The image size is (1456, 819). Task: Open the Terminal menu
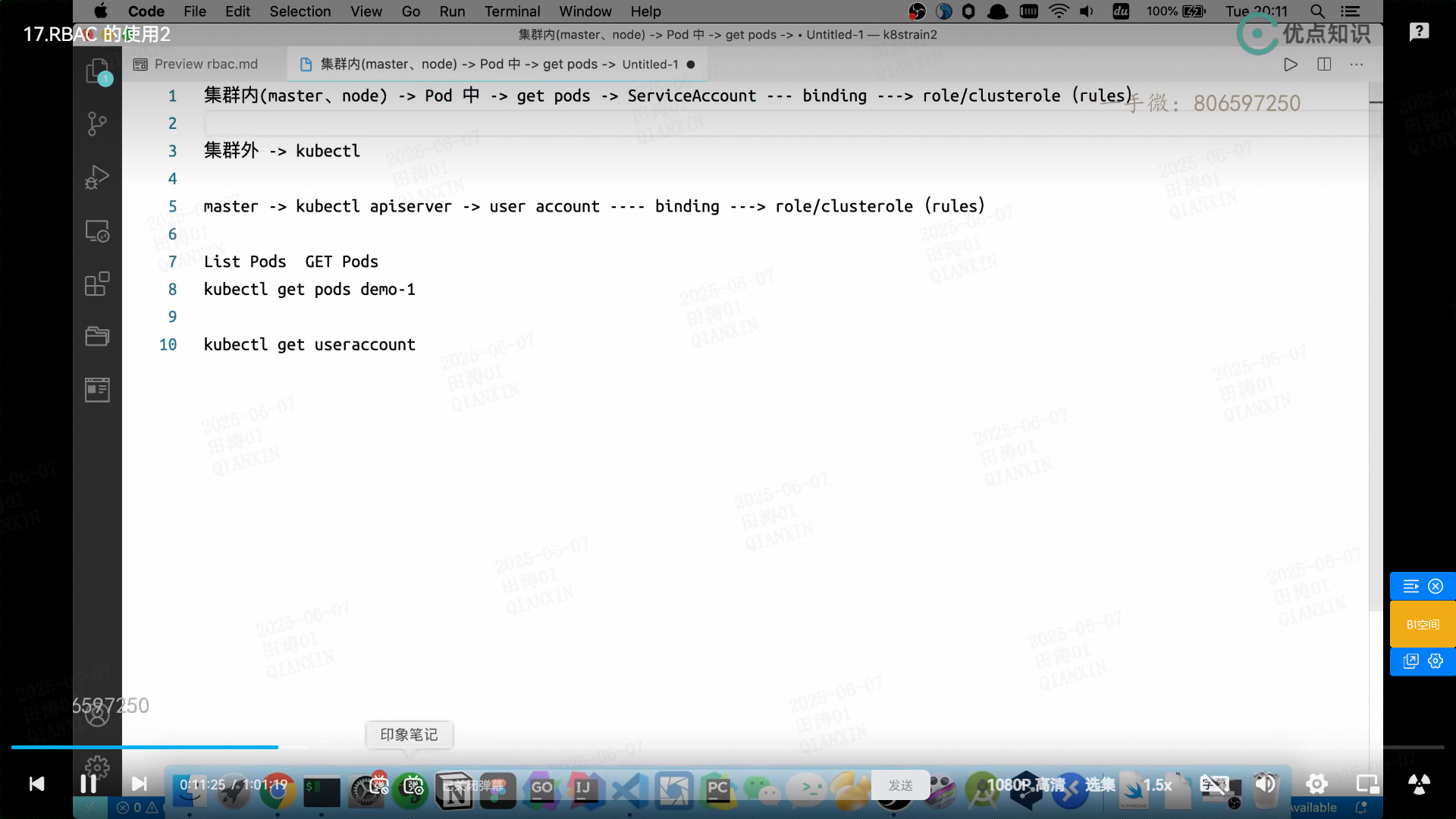(x=512, y=11)
